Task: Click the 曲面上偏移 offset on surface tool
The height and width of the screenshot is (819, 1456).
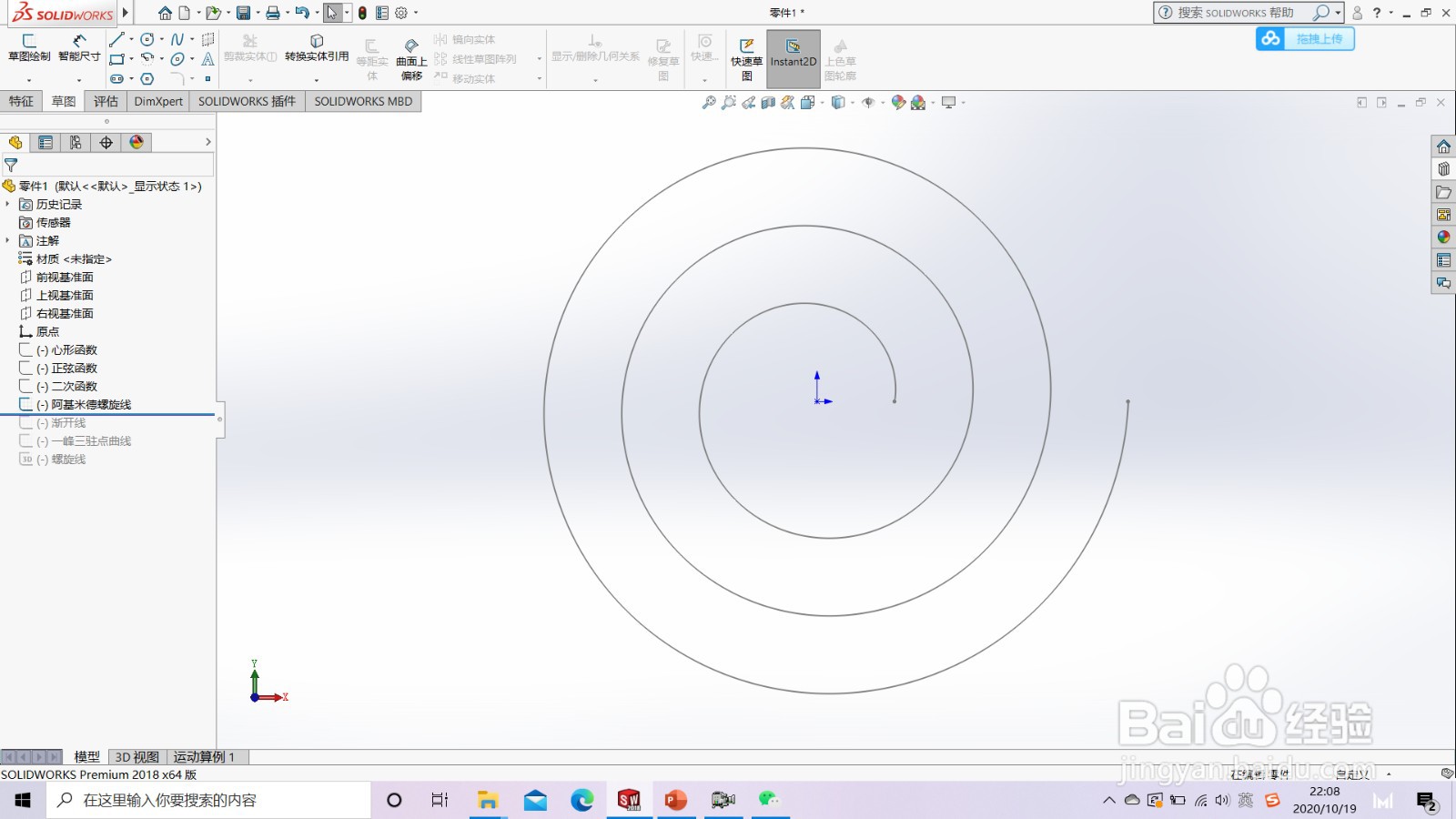Action: click(x=411, y=59)
